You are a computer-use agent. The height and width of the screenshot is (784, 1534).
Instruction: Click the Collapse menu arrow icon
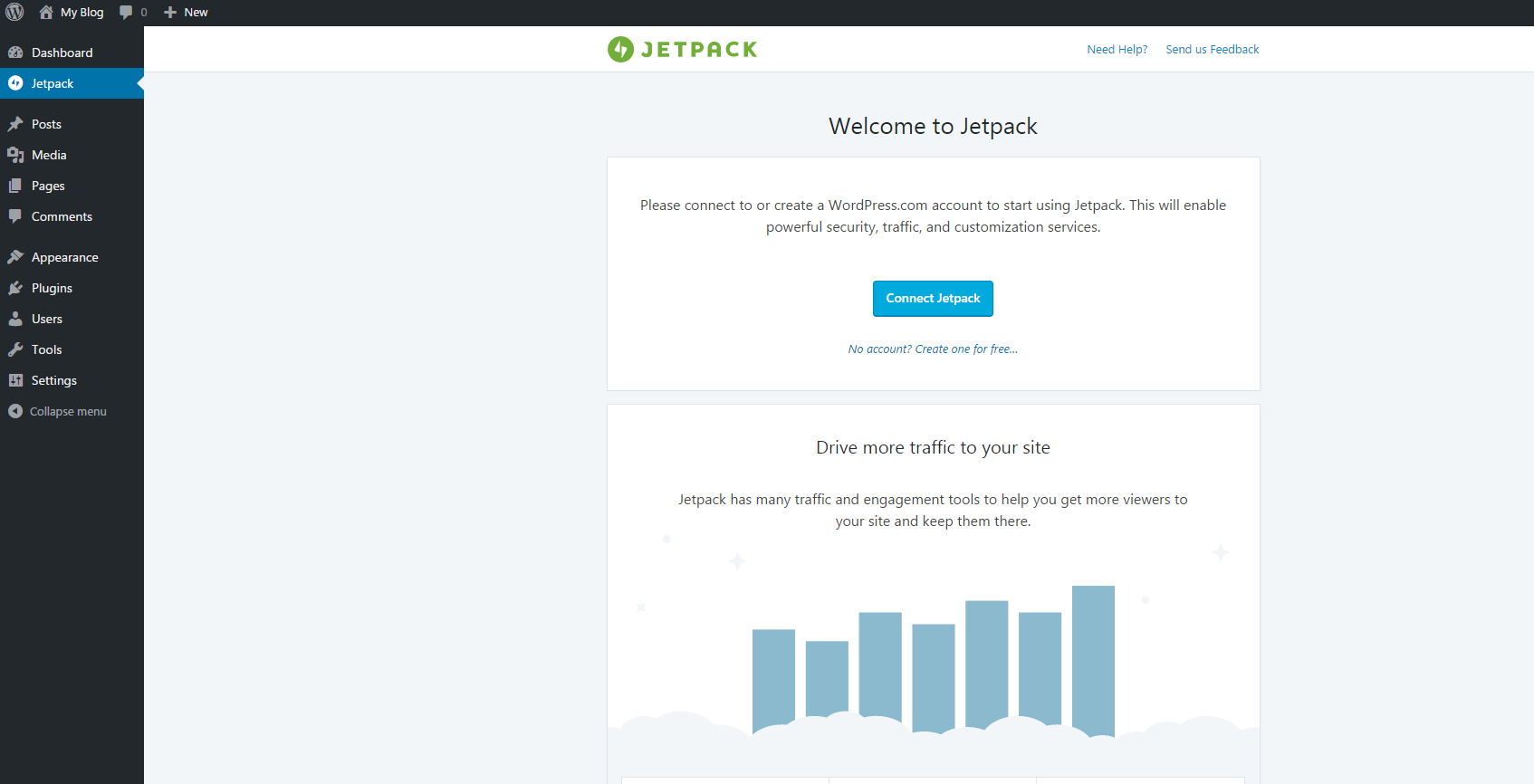pos(15,411)
